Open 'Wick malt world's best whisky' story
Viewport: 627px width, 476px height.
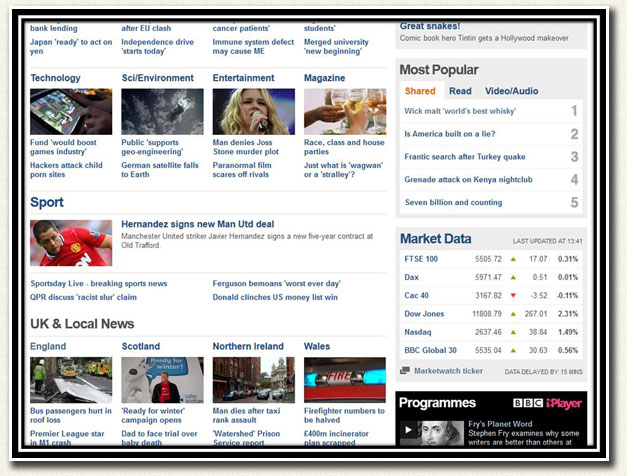coord(460,111)
